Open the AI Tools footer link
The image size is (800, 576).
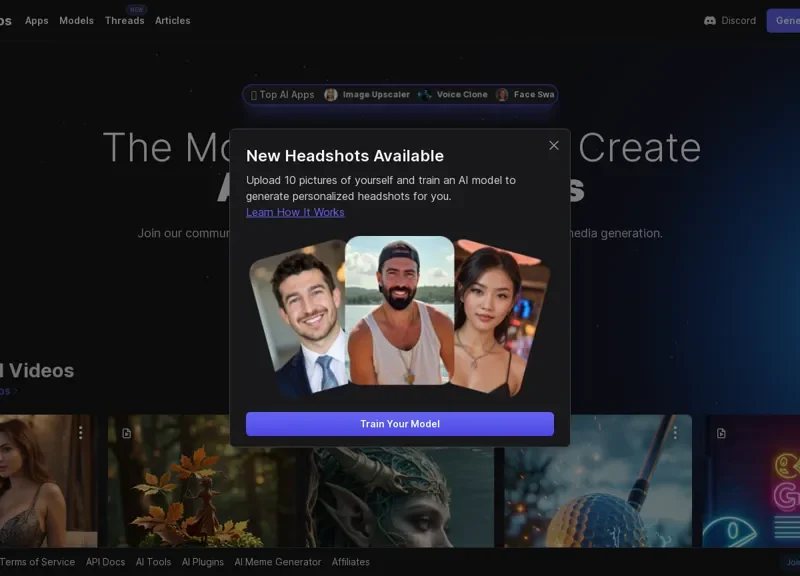153,562
